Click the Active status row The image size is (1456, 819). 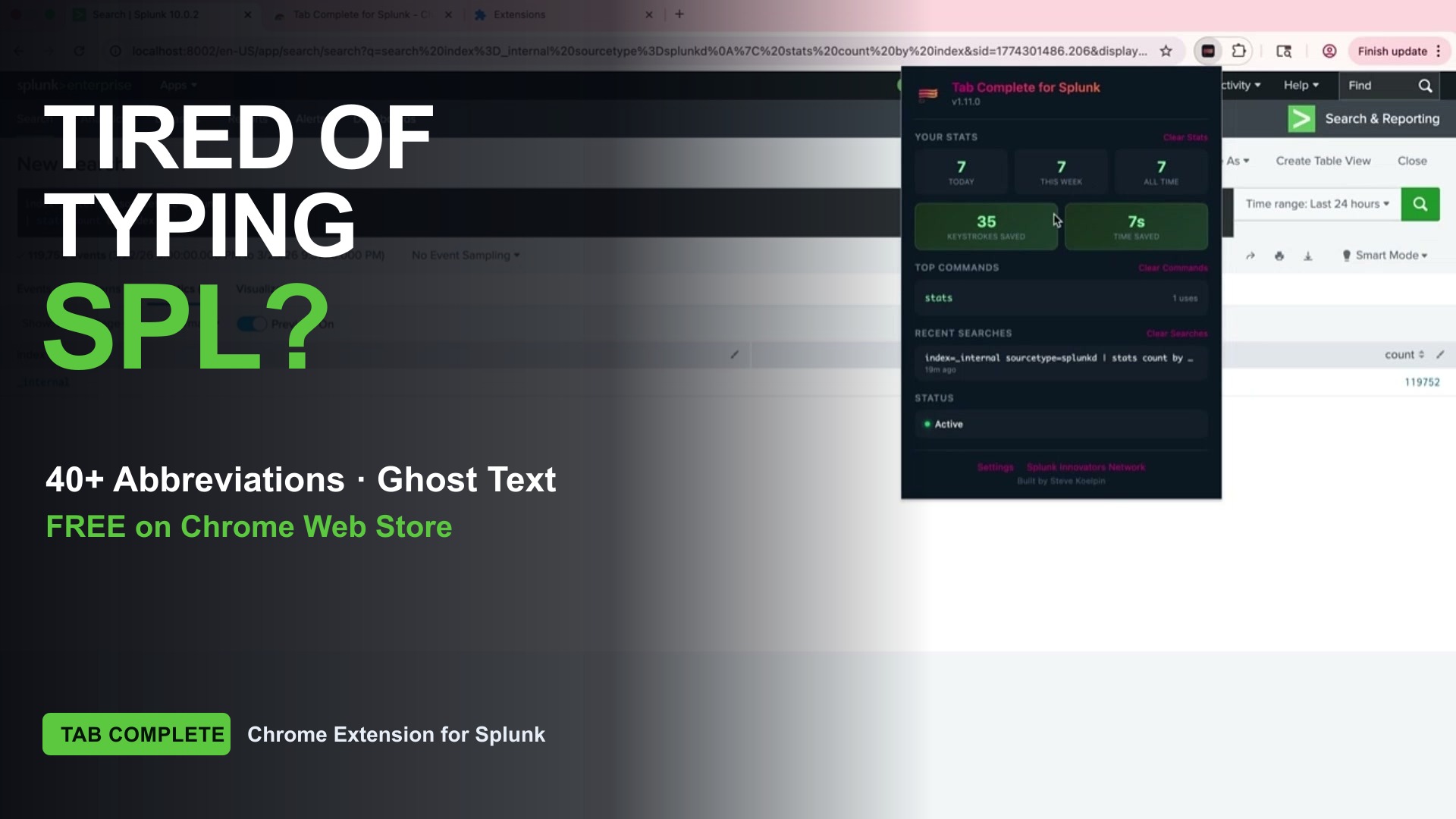coord(1061,424)
